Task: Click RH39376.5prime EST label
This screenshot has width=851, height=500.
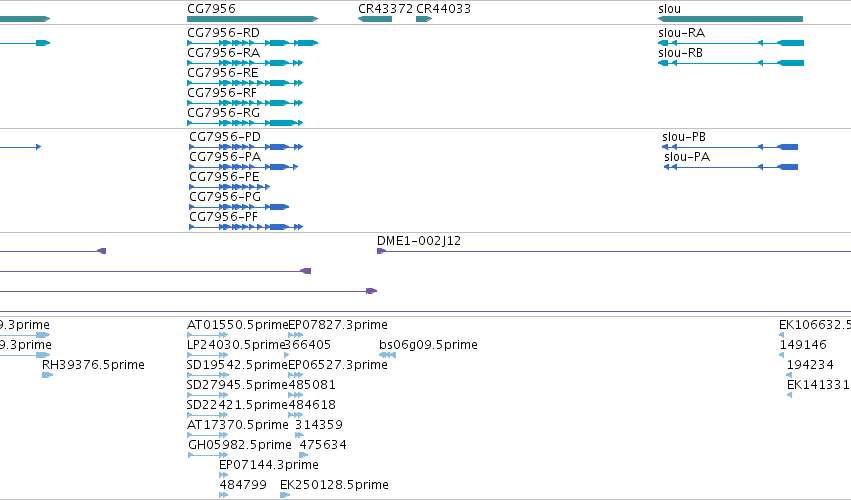Action: coord(93,365)
